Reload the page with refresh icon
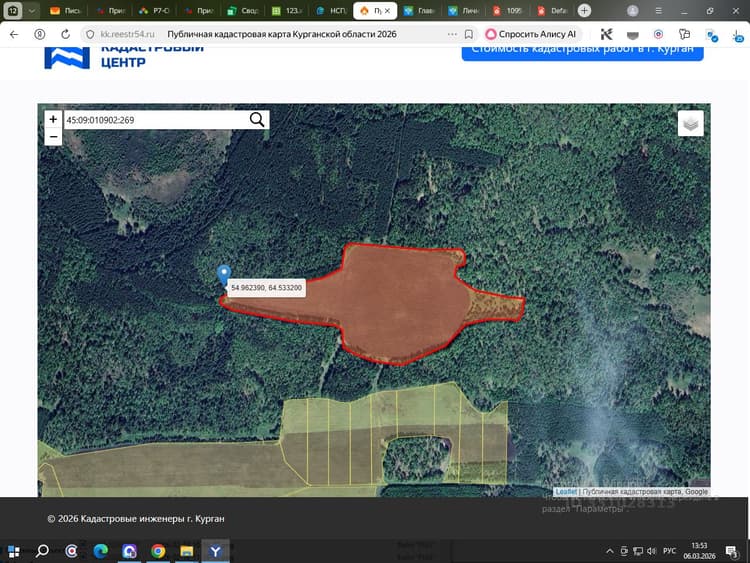750x563 pixels. (x=66, y=34)
